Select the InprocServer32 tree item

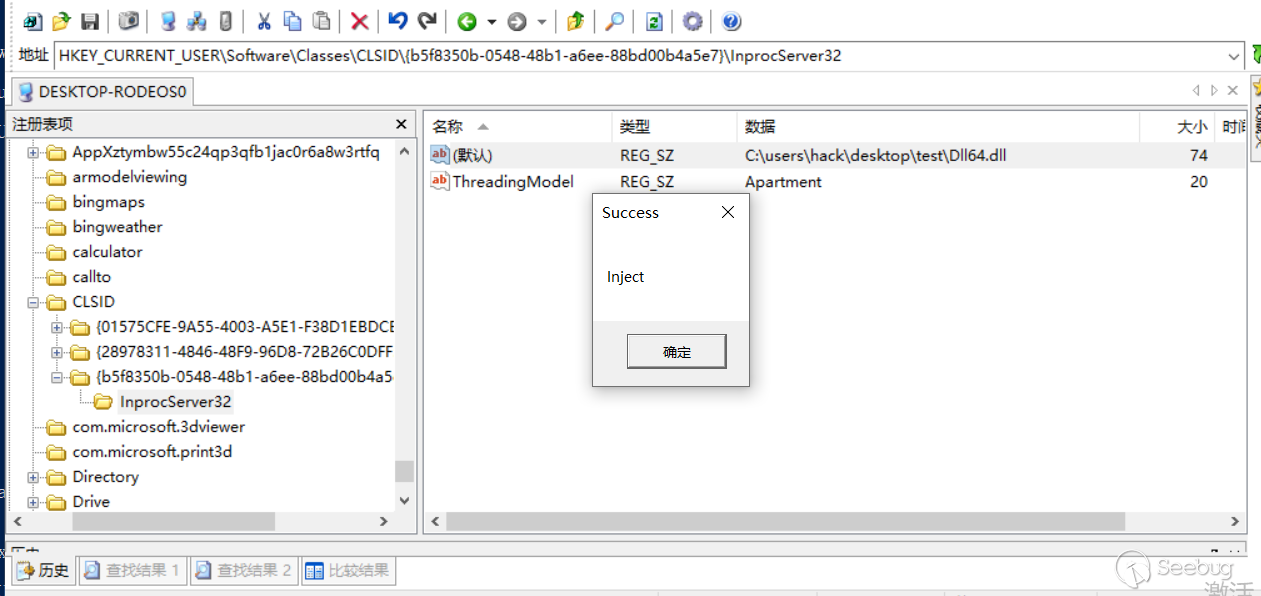(175, 401)
